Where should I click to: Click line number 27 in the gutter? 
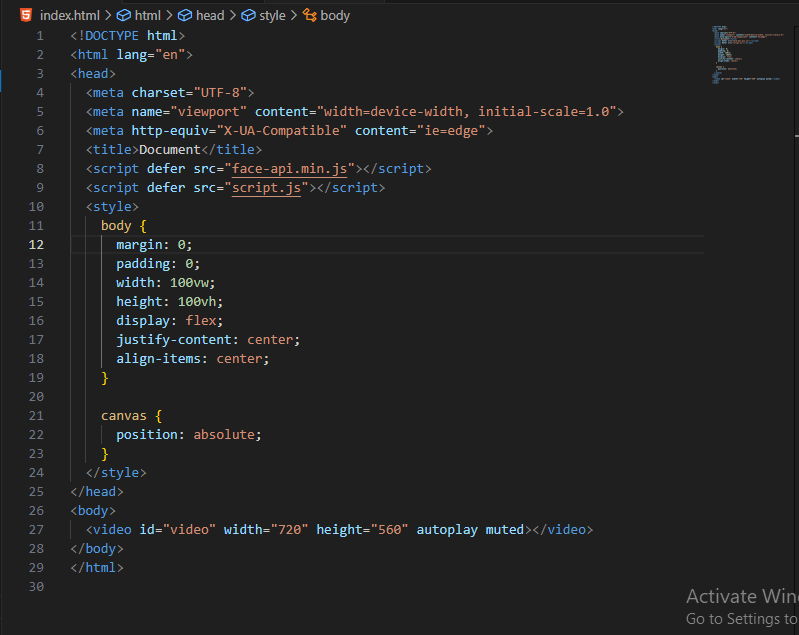tap(36, 530)
